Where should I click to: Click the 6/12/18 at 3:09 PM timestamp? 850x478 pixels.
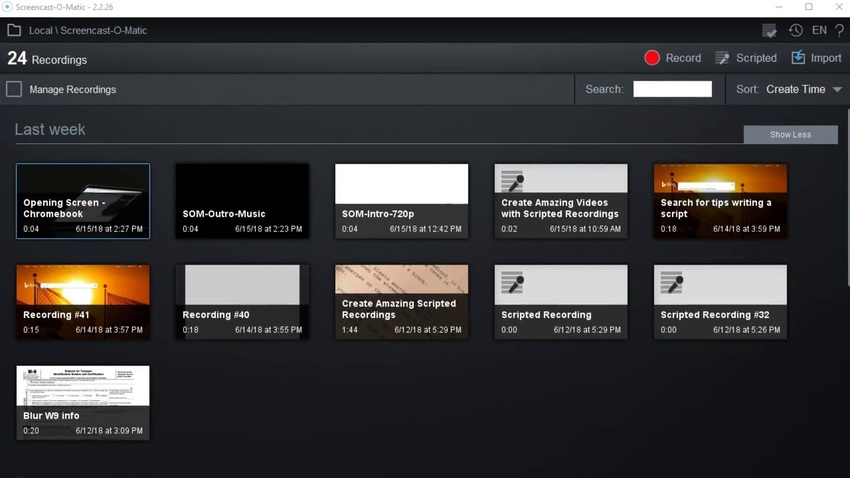click(x=109, y=430)
